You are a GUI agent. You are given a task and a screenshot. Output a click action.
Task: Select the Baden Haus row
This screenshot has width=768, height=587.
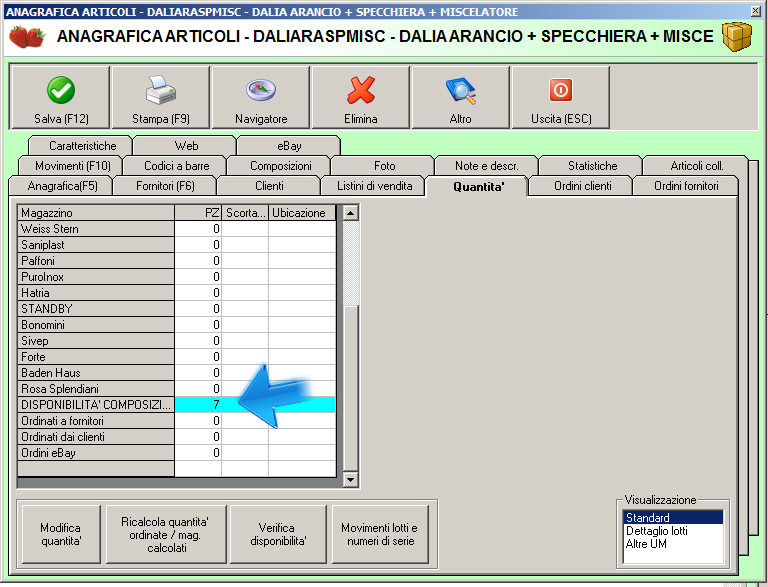(x=177, y=373)
